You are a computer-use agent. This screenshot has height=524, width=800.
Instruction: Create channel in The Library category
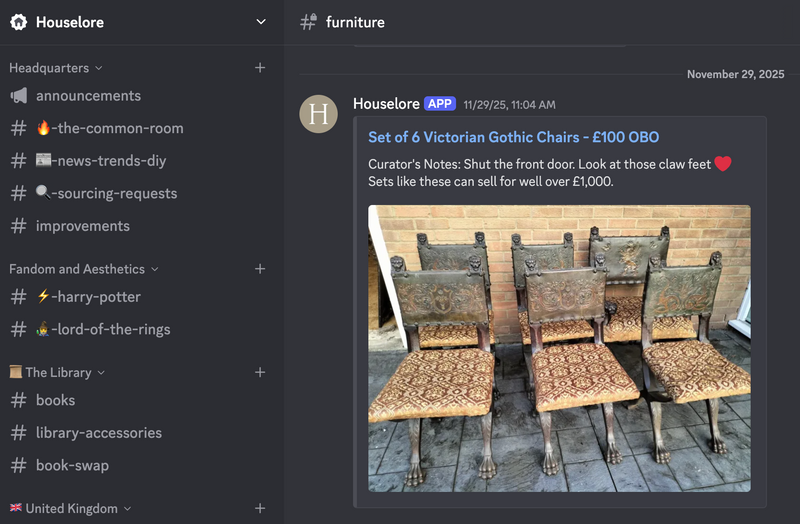[x=260, y=372]
